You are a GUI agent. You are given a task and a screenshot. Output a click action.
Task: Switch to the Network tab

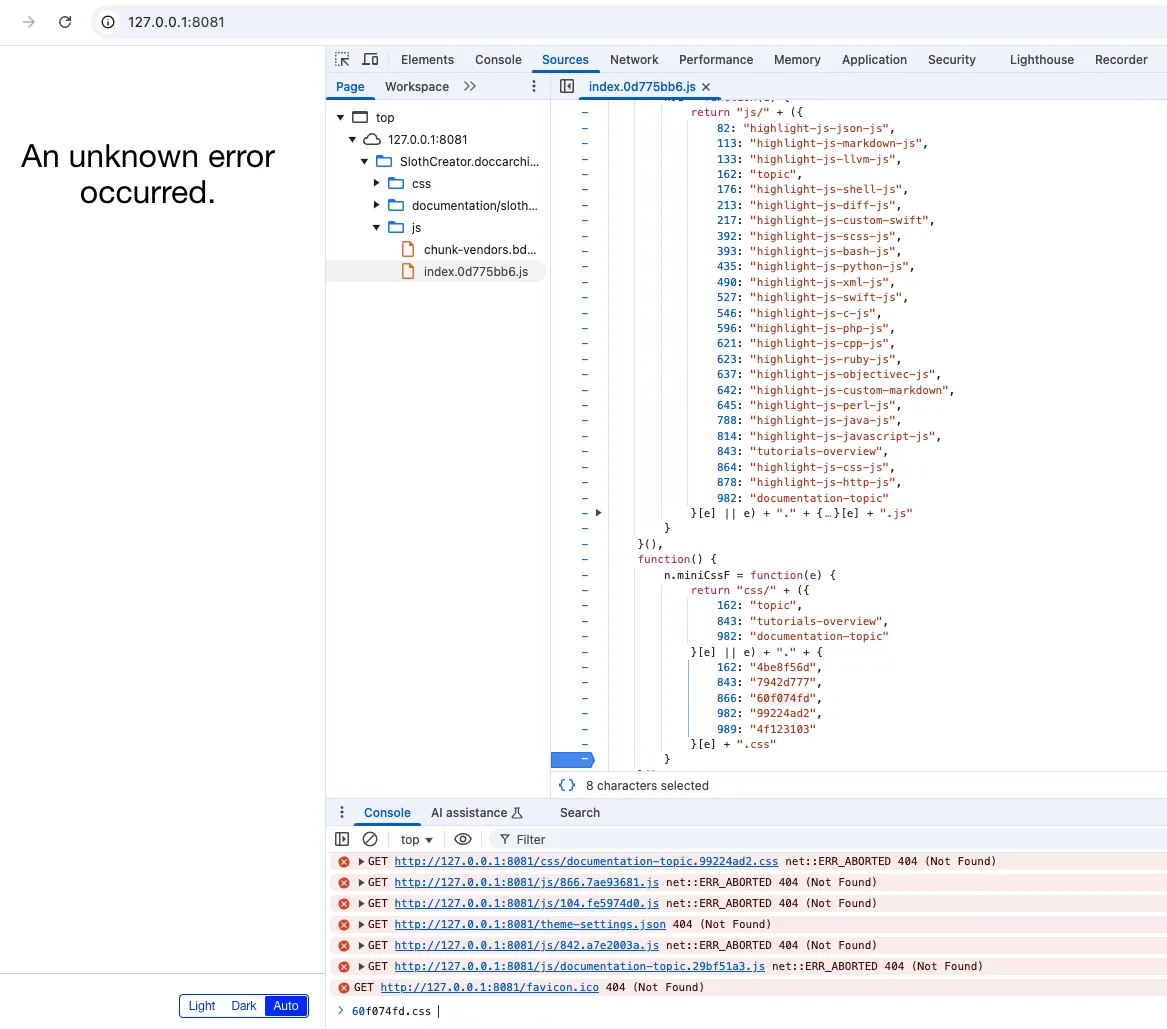pos(634,60)
